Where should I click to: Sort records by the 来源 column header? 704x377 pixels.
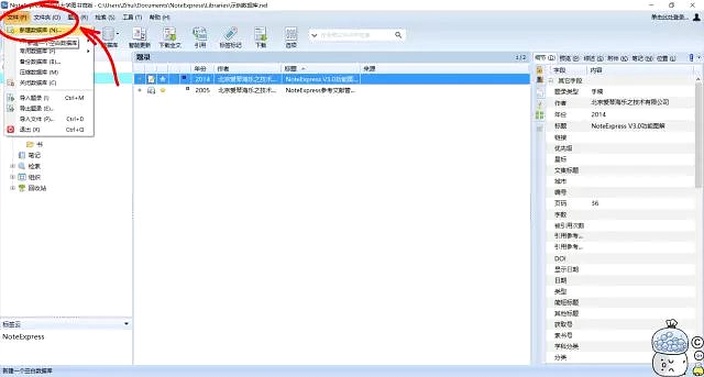[x=445, y=69]
